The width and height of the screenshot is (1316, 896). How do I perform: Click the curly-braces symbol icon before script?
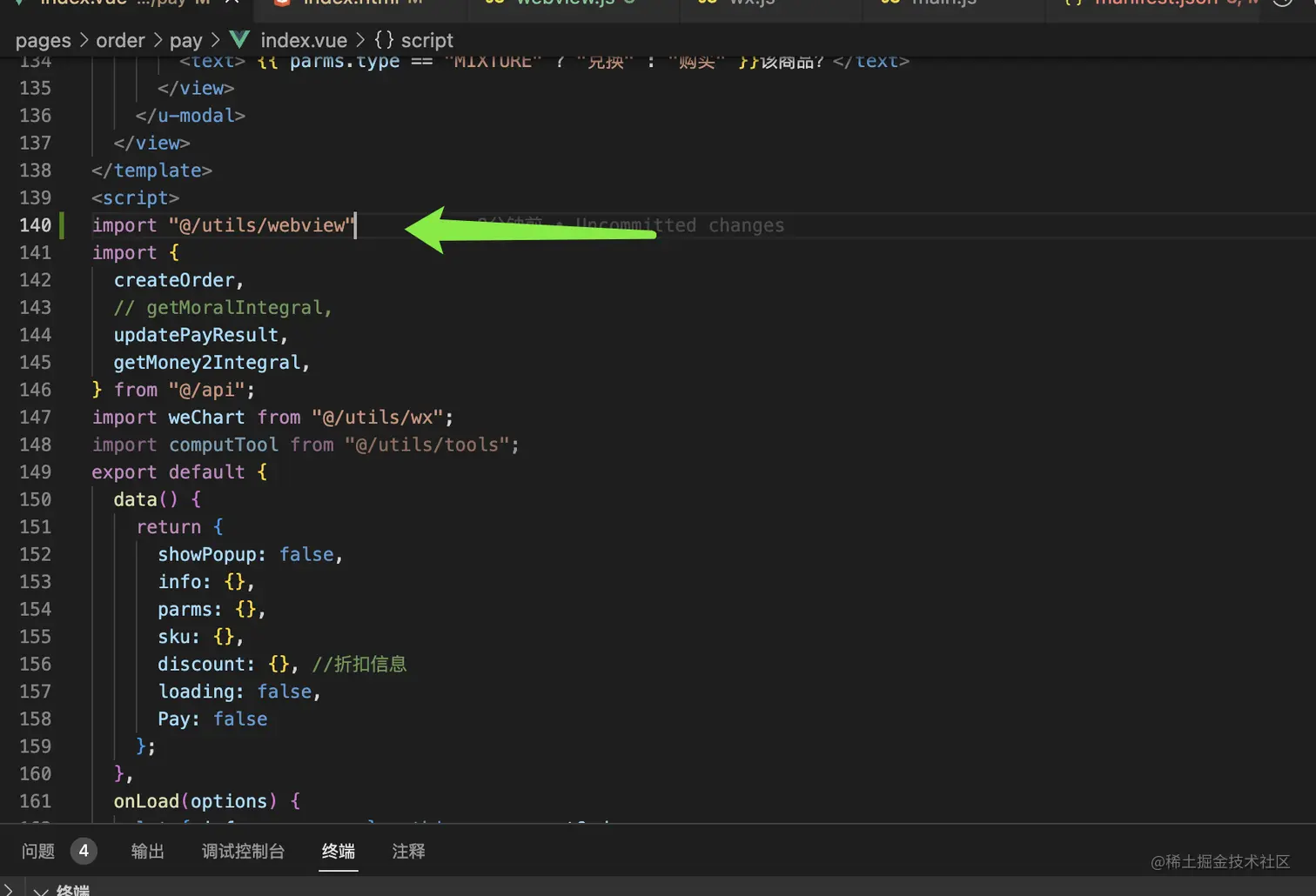click(x=384, y=40)
